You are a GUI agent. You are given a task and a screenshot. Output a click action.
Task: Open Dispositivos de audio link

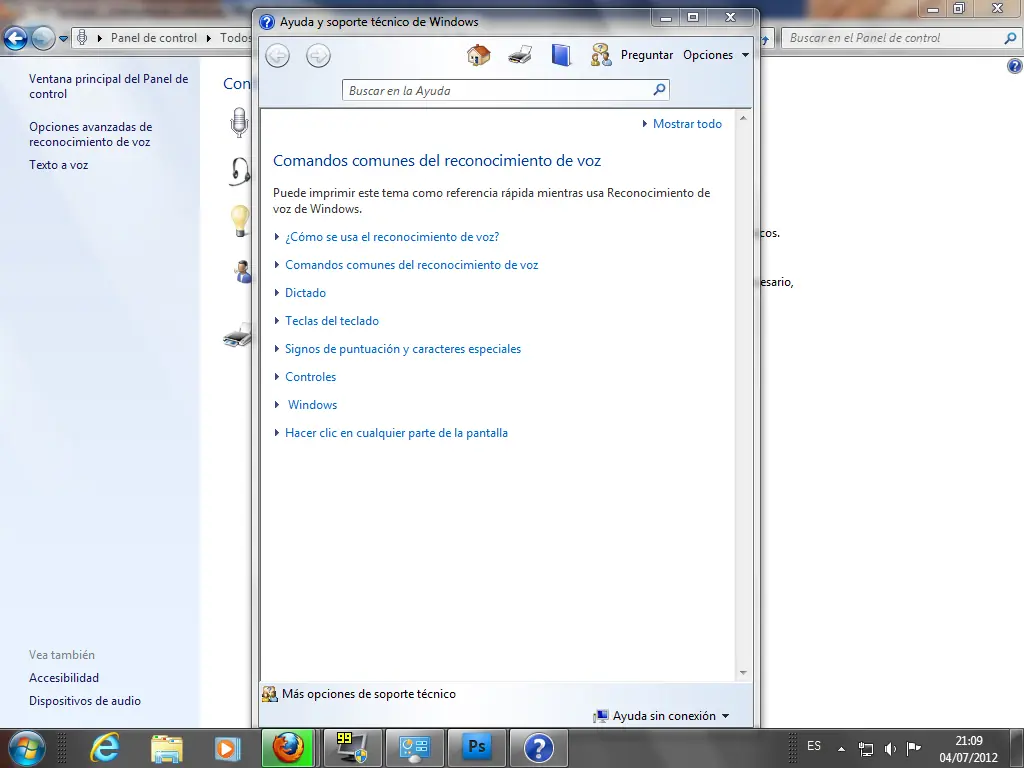85,701
